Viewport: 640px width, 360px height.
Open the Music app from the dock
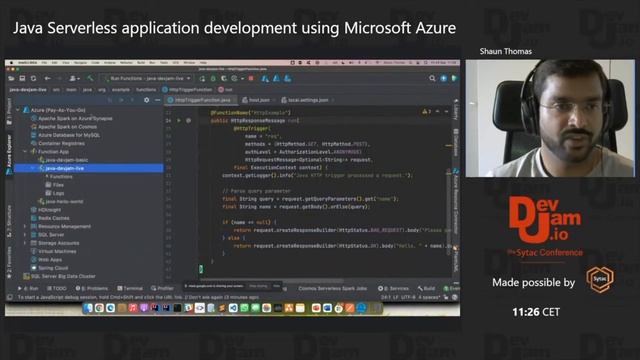click(x=133, y=308)
